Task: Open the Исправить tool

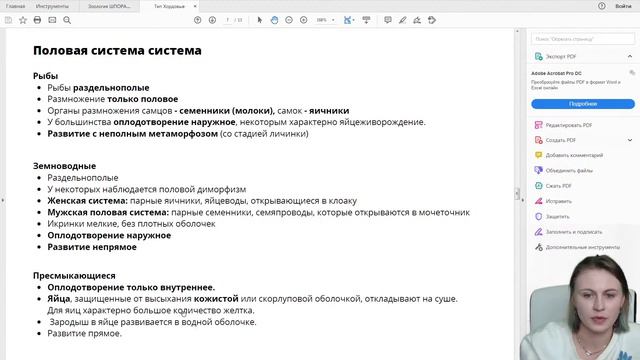Action: click(x=553, y=201)
